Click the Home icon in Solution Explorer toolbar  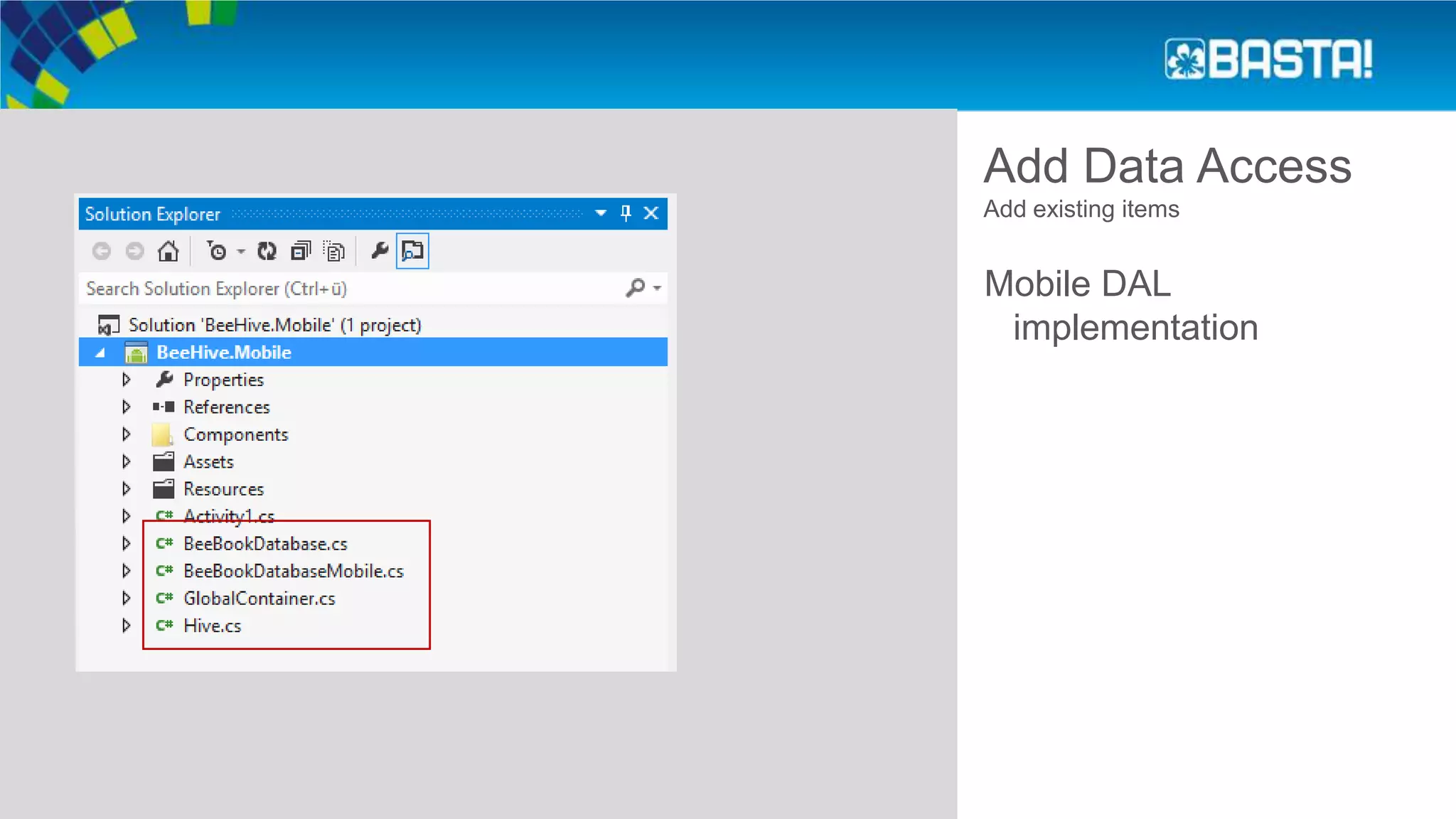168,251
